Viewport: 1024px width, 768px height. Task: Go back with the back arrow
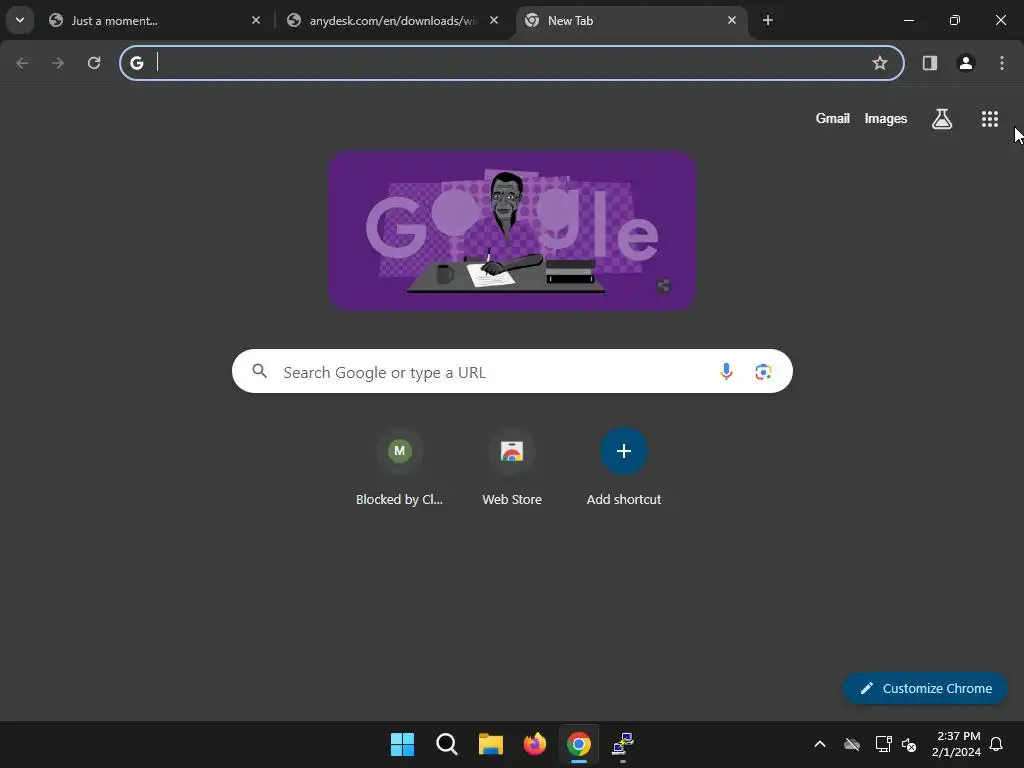(22, 63)
